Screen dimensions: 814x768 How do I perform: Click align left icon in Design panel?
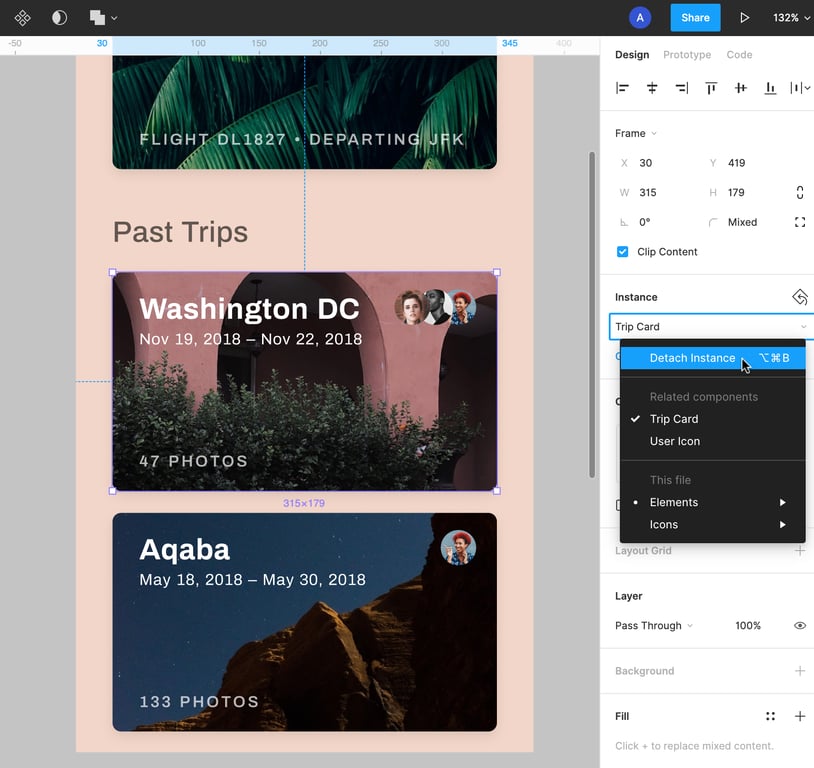[622, 88]
